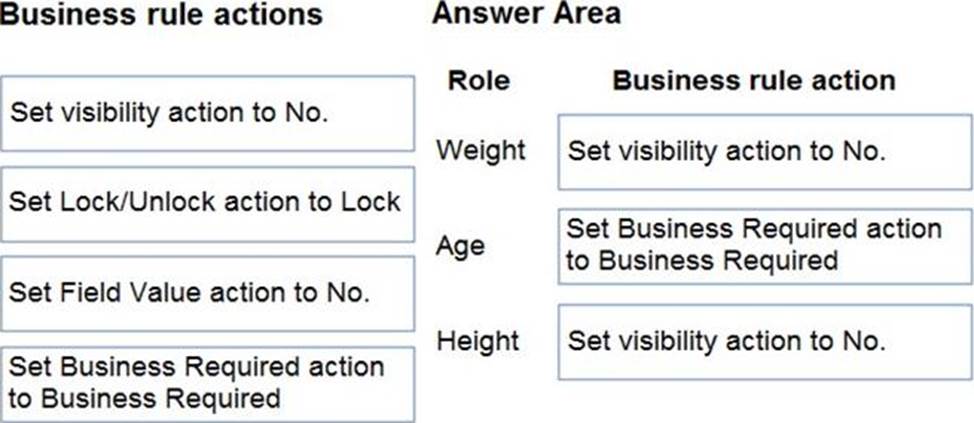The image size is (974, 423).
Task: Click "to Business Required" line in left actions list
Action: 144,398
